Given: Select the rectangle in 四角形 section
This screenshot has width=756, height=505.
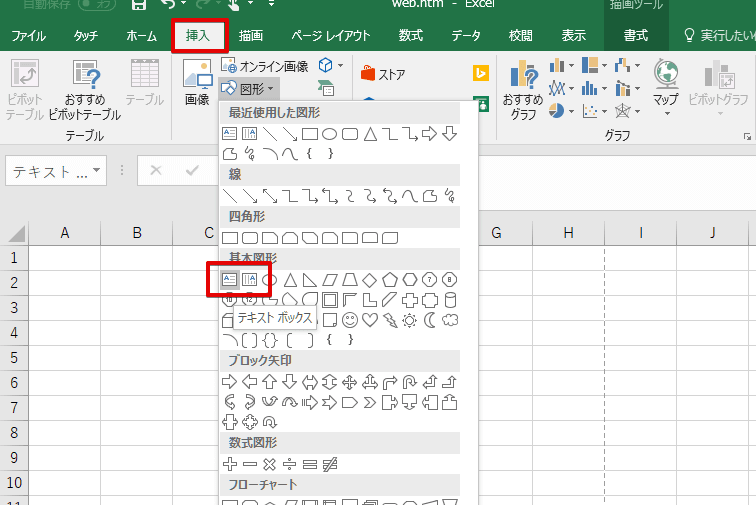Looking at the screenshot, I should (230, 238).
